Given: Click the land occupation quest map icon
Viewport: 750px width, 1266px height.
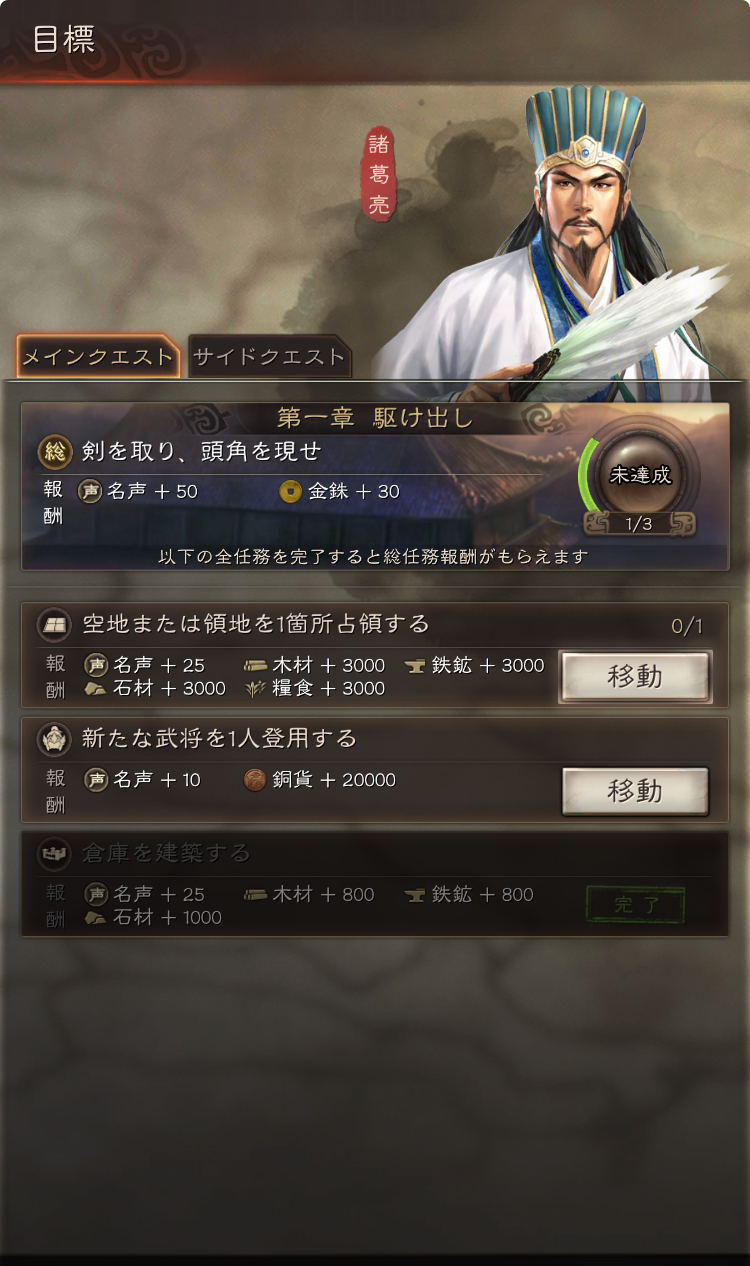Looking at the screenshot, I should (54, 625).
